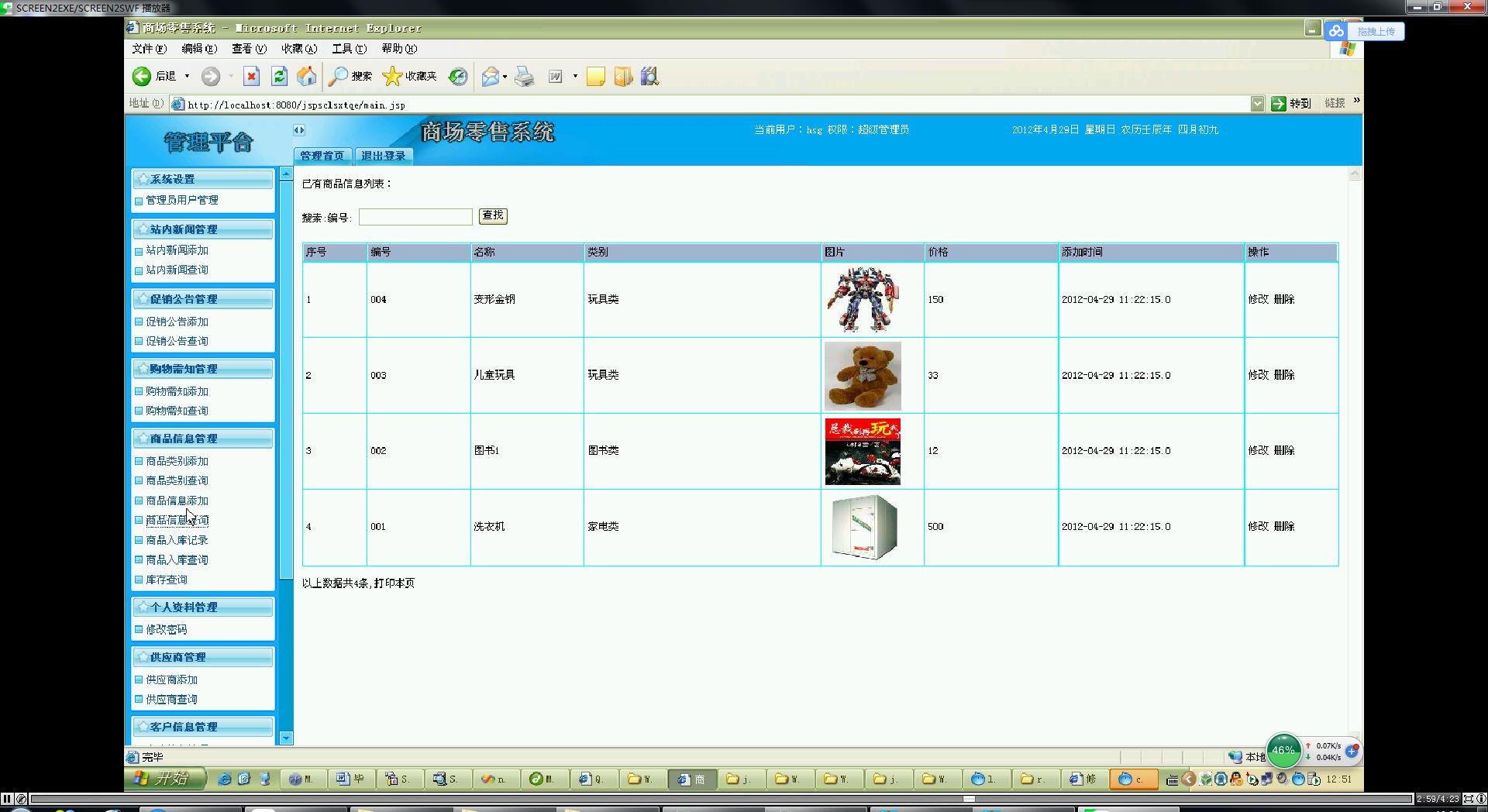Open 商品类别添加 in sidebar
1488x812 pixels.
coord(177,461)
